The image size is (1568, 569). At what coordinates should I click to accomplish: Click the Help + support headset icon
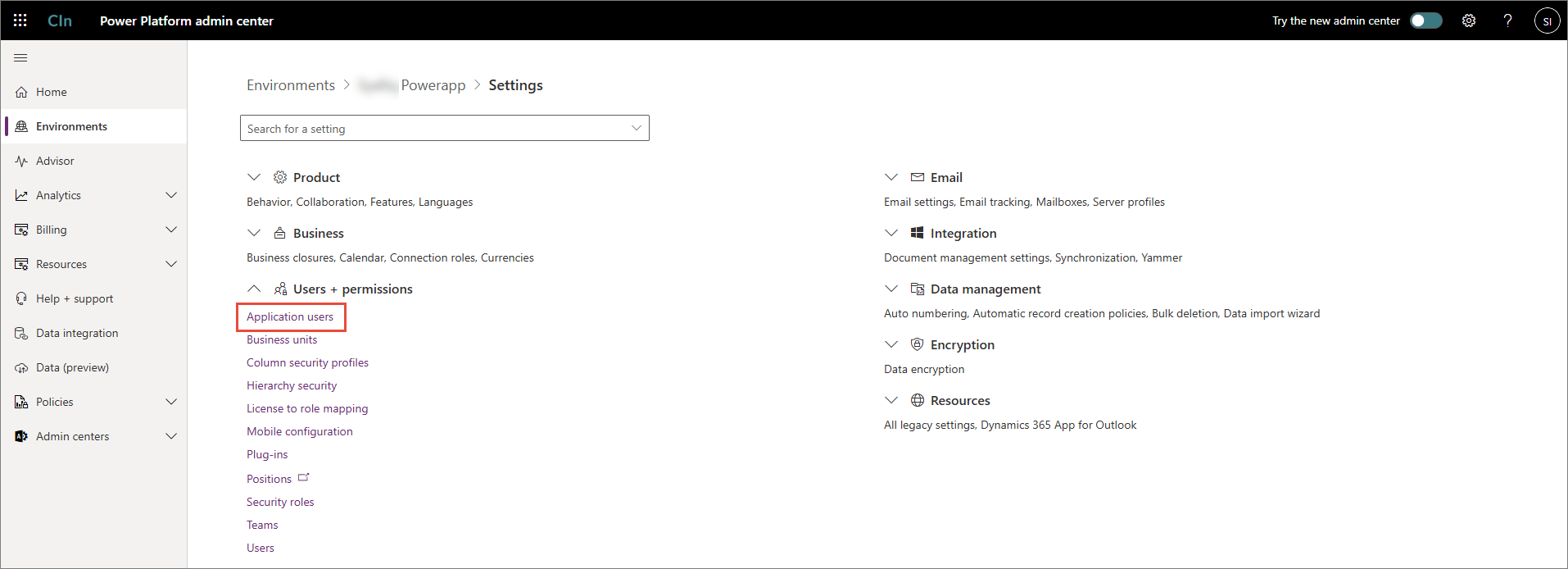click(21, 298)
